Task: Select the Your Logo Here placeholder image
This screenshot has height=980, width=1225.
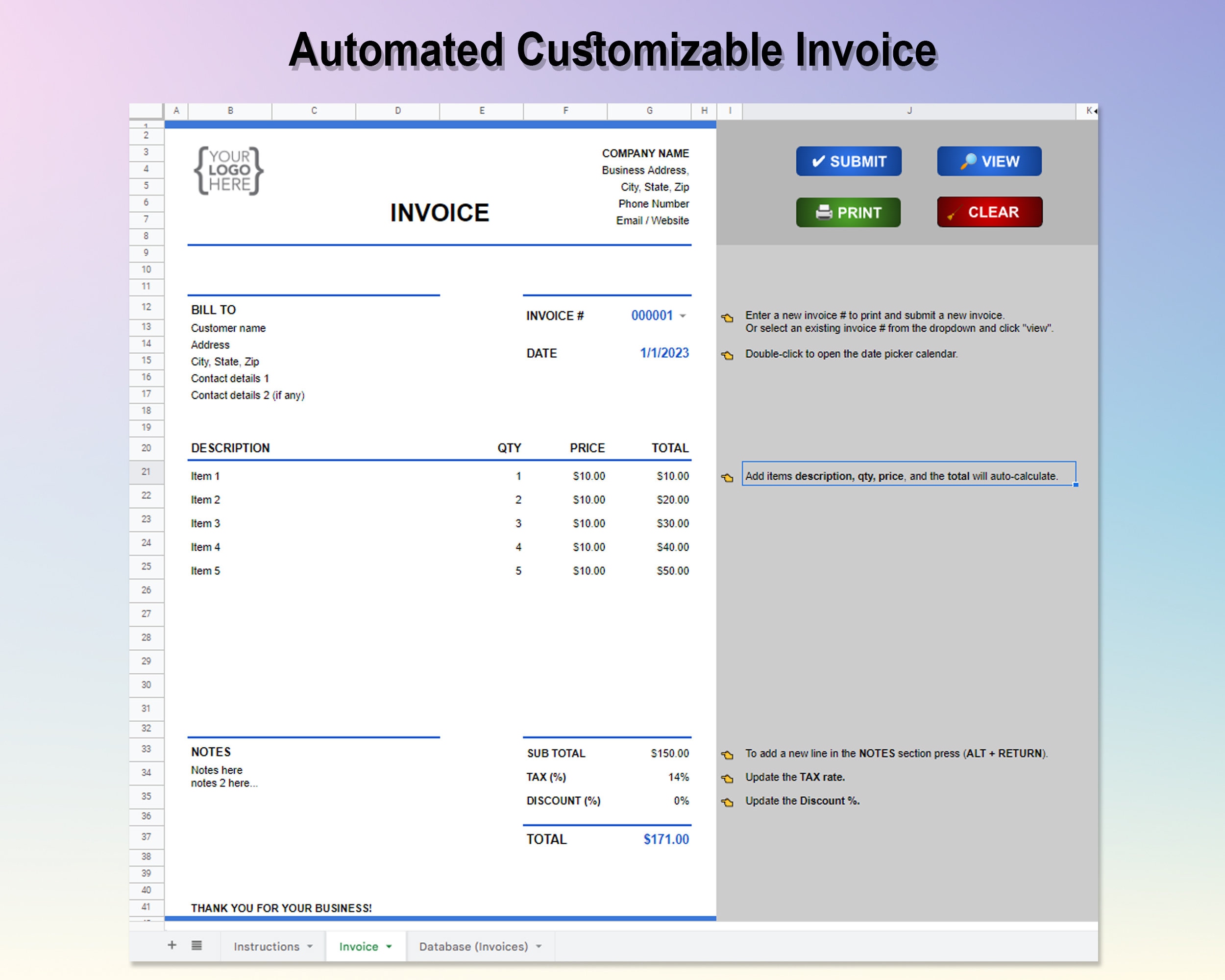Action: (229, 170)
